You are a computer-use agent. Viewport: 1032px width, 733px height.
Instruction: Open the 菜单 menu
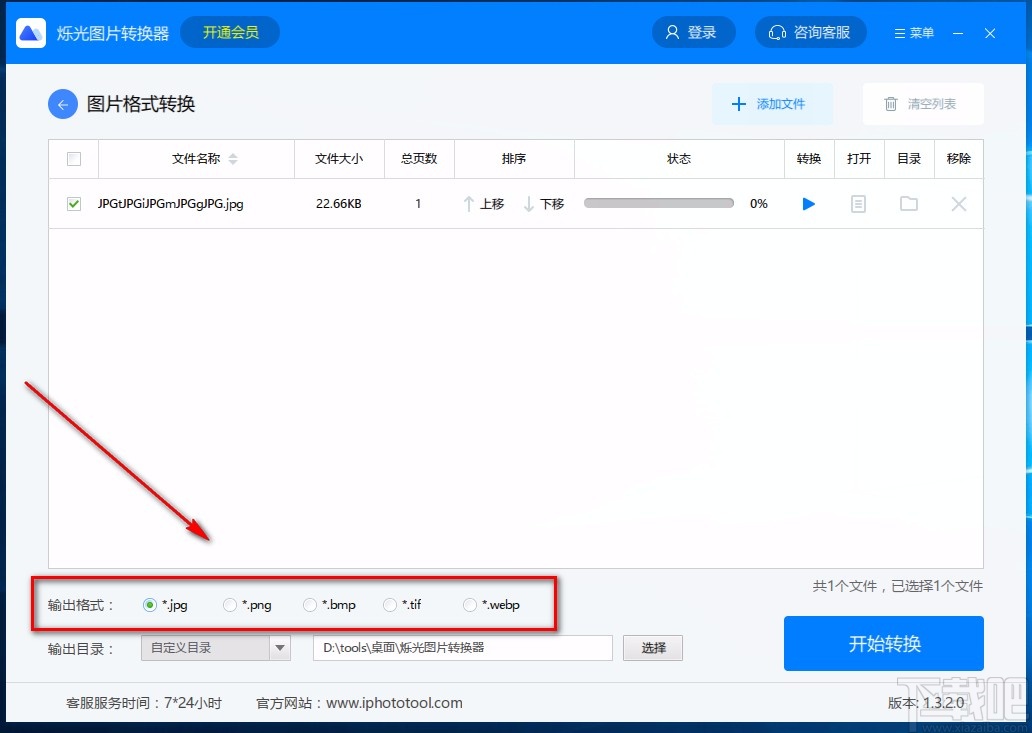[x=912, y=31]
